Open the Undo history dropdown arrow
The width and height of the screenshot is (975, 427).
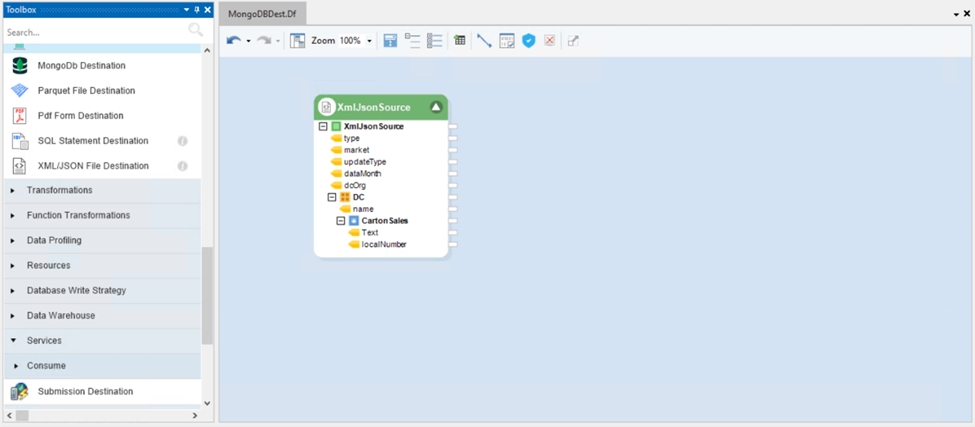[x=248, y=41]
